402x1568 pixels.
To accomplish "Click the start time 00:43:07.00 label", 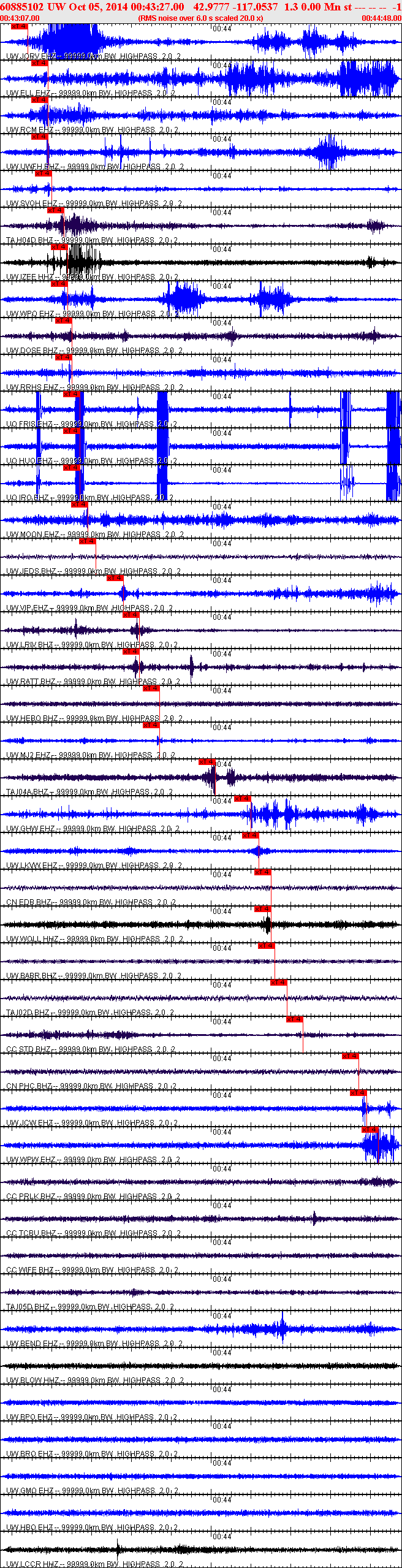I will click(x=20, y=18).
